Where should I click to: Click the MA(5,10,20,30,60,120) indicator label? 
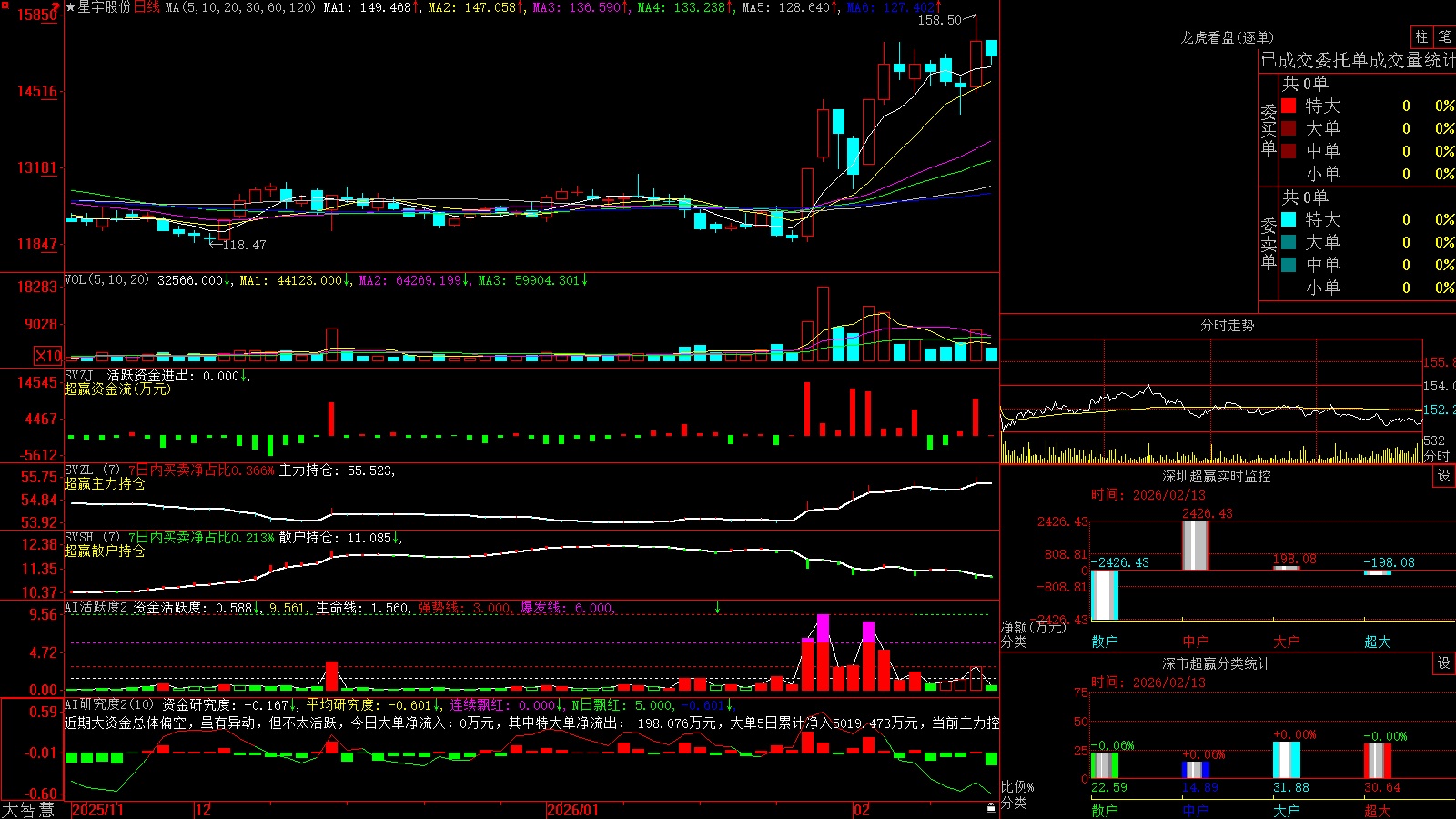tap(240, 7)
